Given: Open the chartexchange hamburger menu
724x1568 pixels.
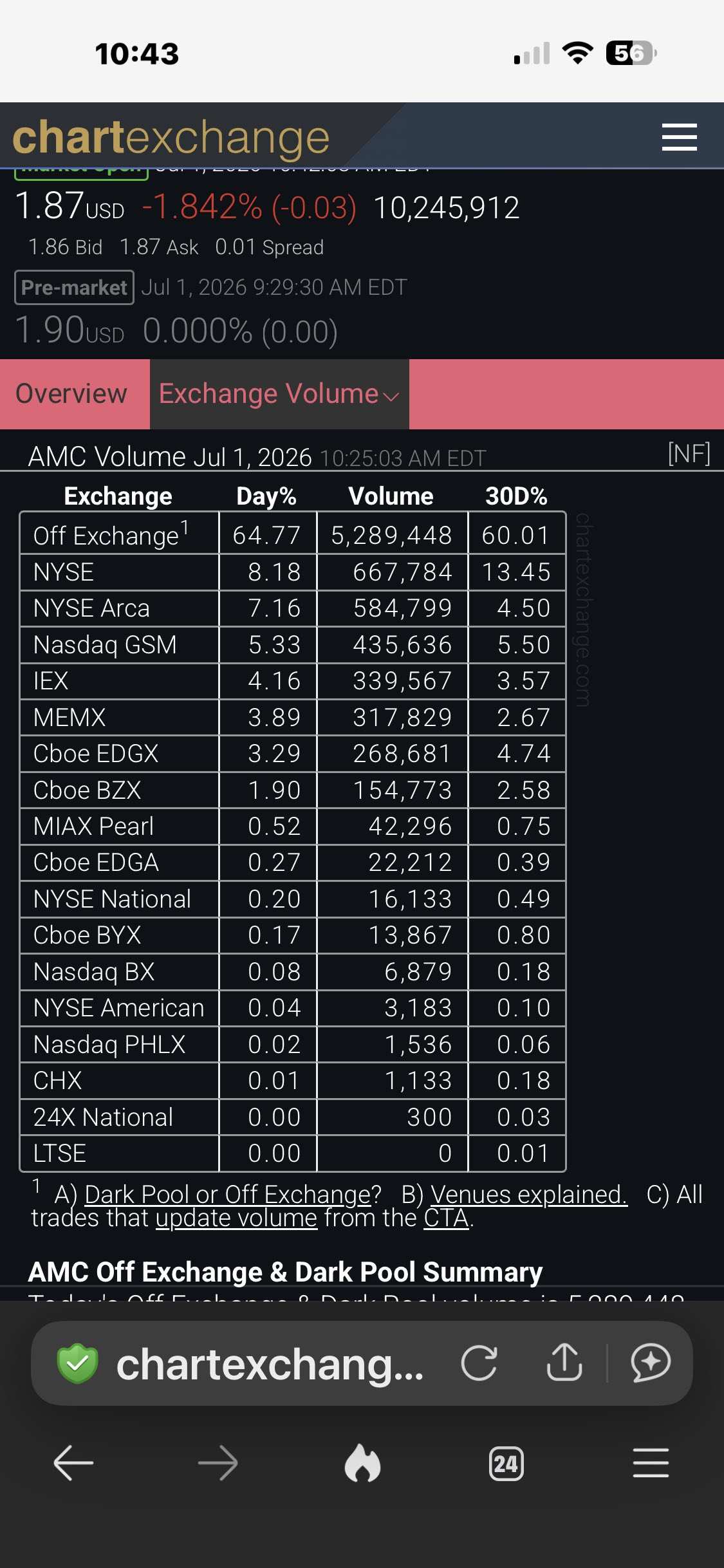Looking at the screenshot, I should 680,137.
